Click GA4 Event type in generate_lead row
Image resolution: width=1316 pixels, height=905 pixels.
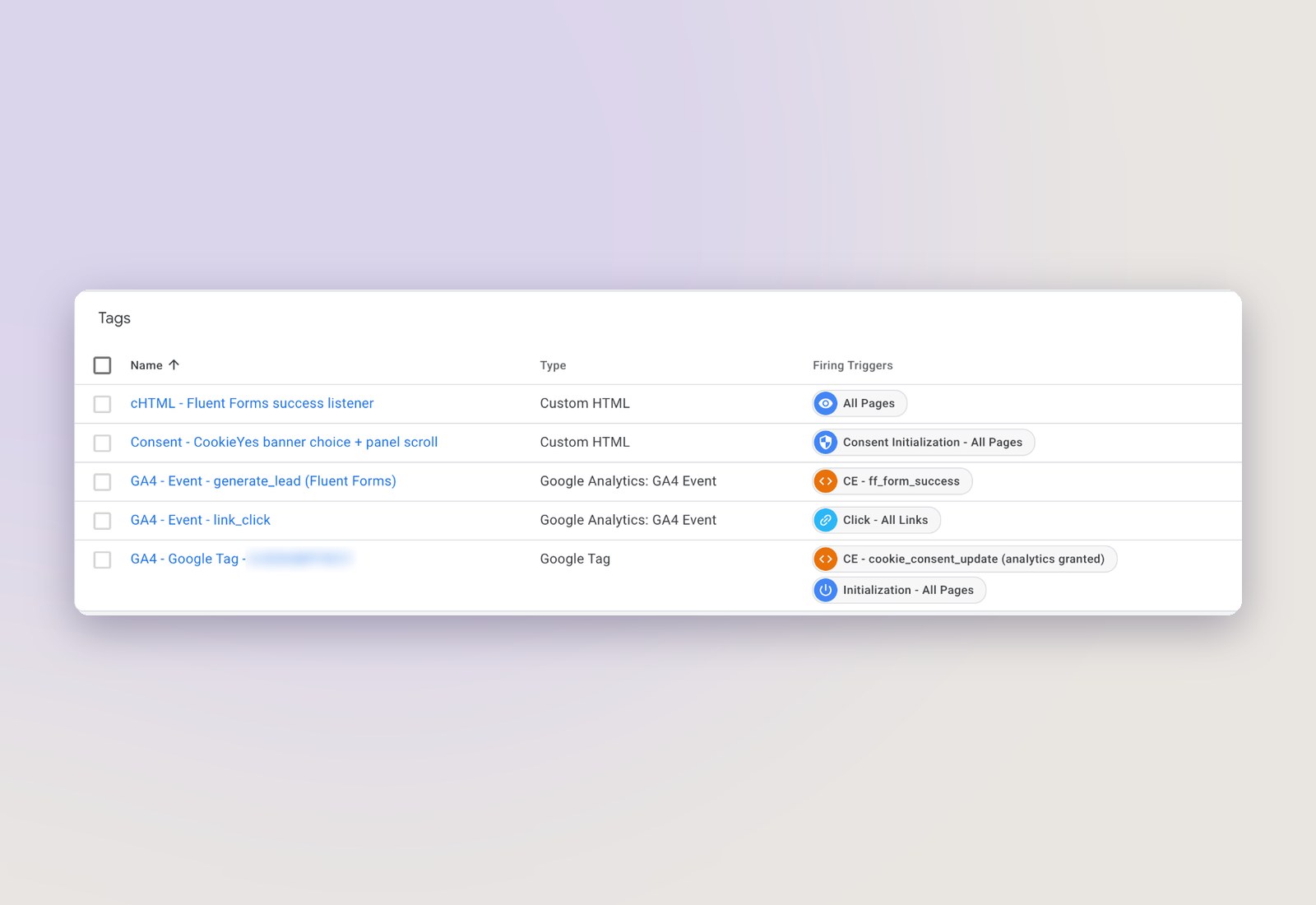point(628,480)
